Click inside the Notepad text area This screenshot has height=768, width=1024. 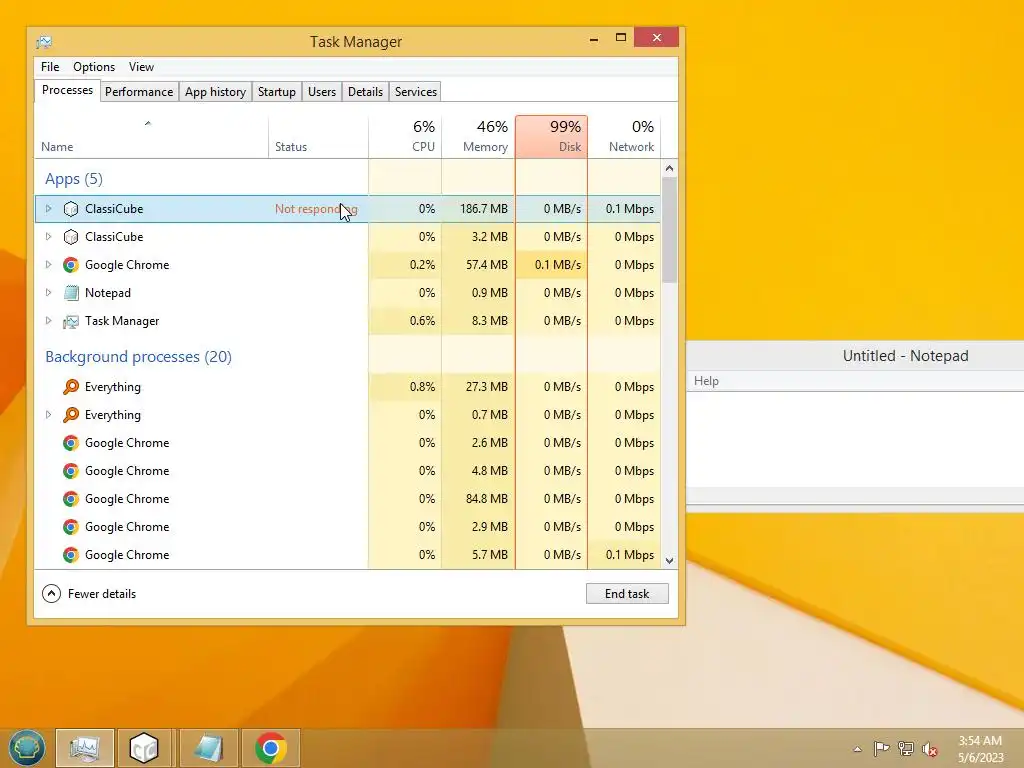click(856, 440)
